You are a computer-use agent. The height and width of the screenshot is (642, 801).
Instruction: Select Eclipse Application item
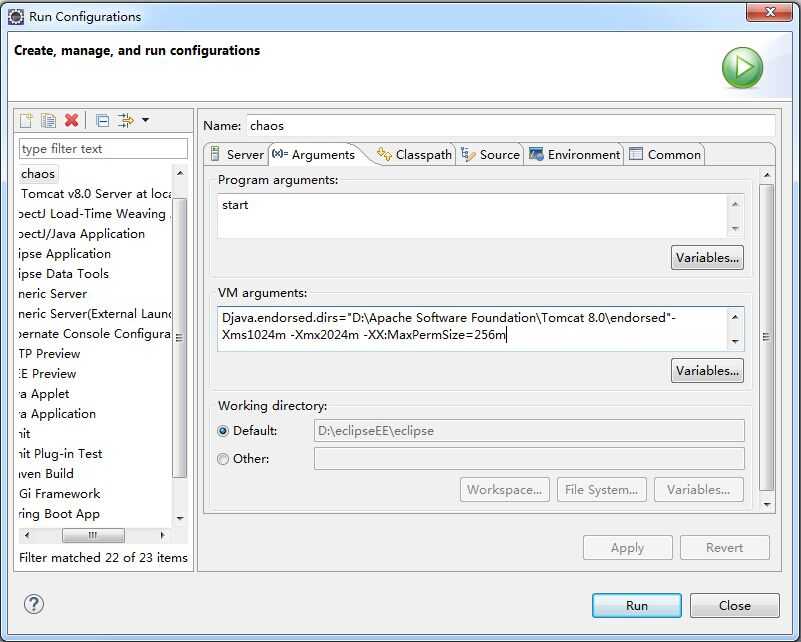(65, 253)
